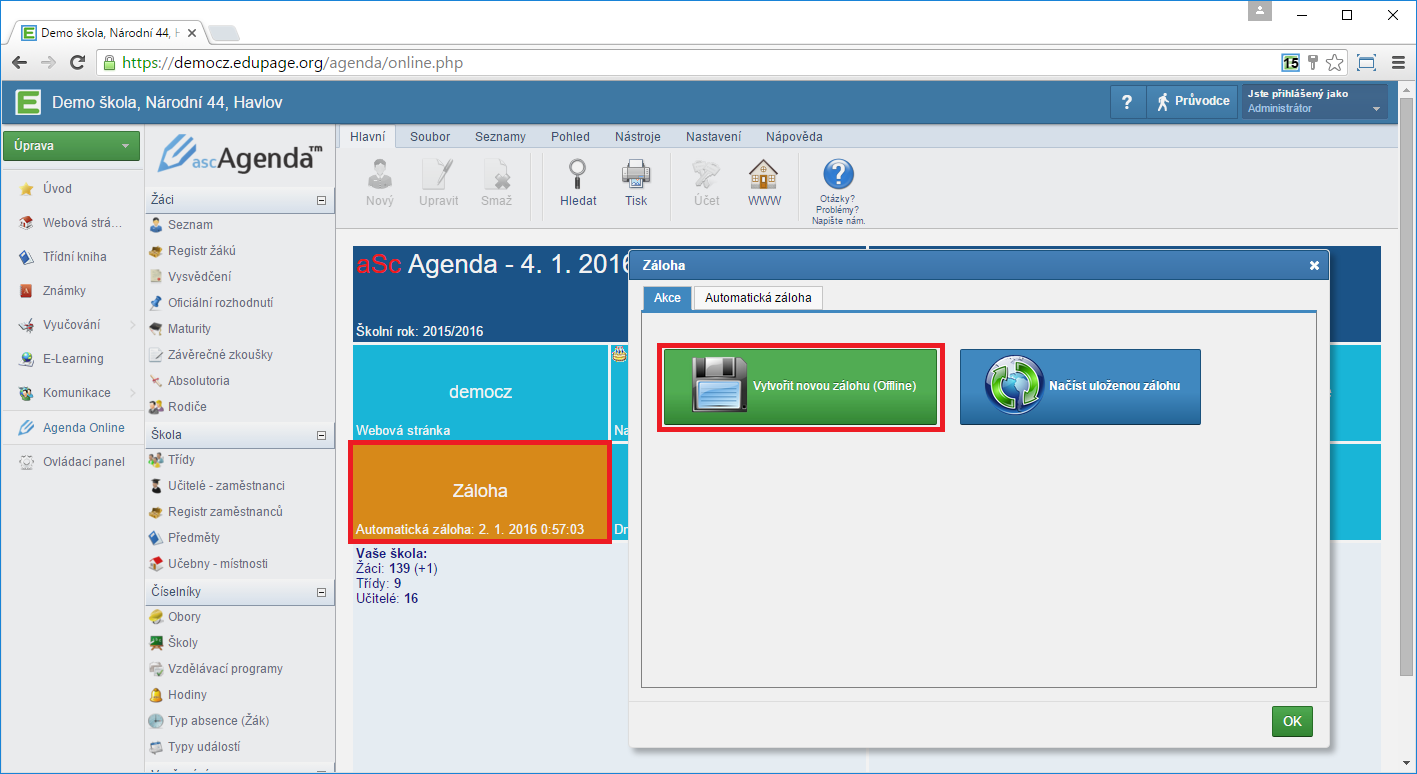This screenshot has height=774, width=1417.
Task: Select Vzdělávací programy item
Action: tap(225, 669)
